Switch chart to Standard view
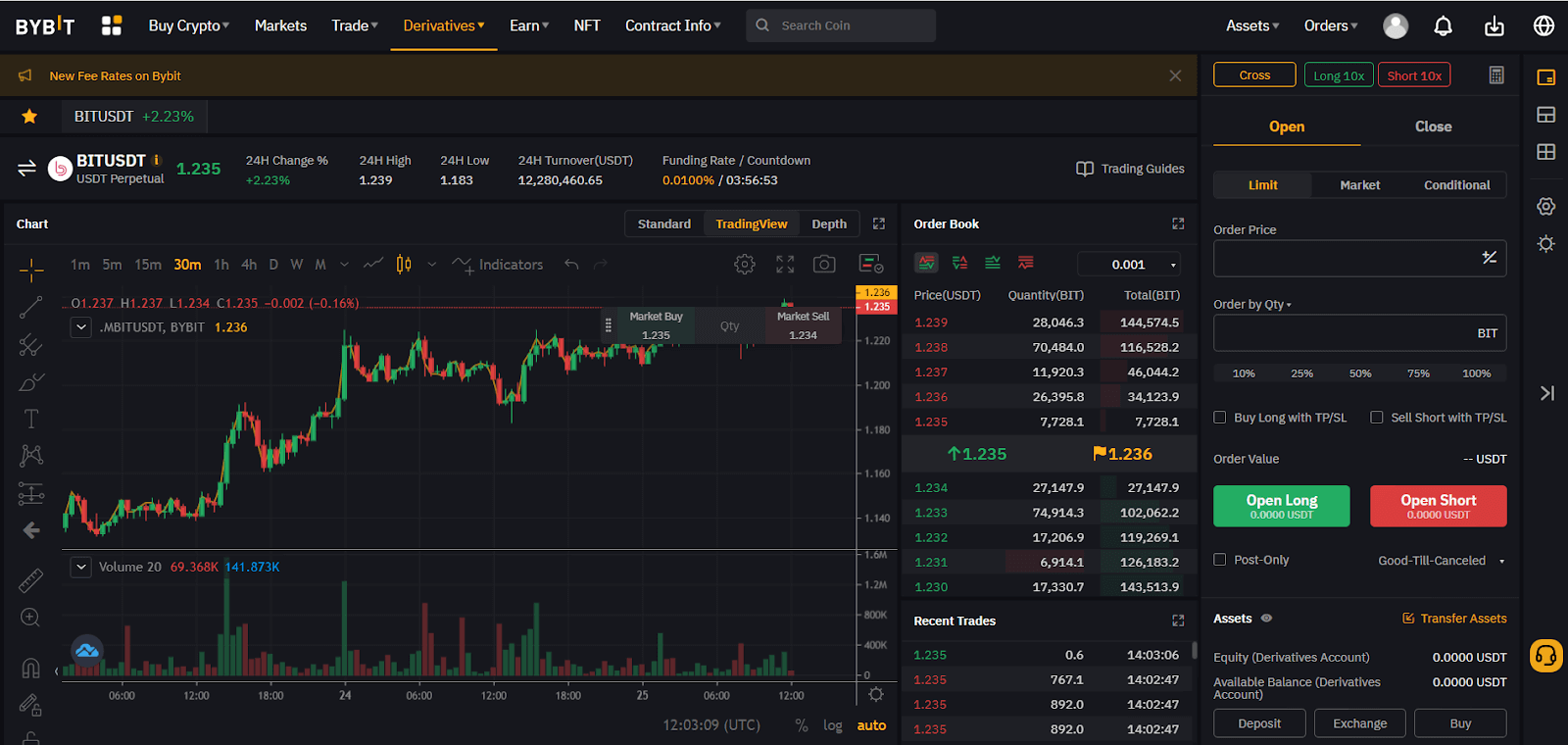Image resolution: width=1568 pixels, height=745 pixels. point(664,223)
